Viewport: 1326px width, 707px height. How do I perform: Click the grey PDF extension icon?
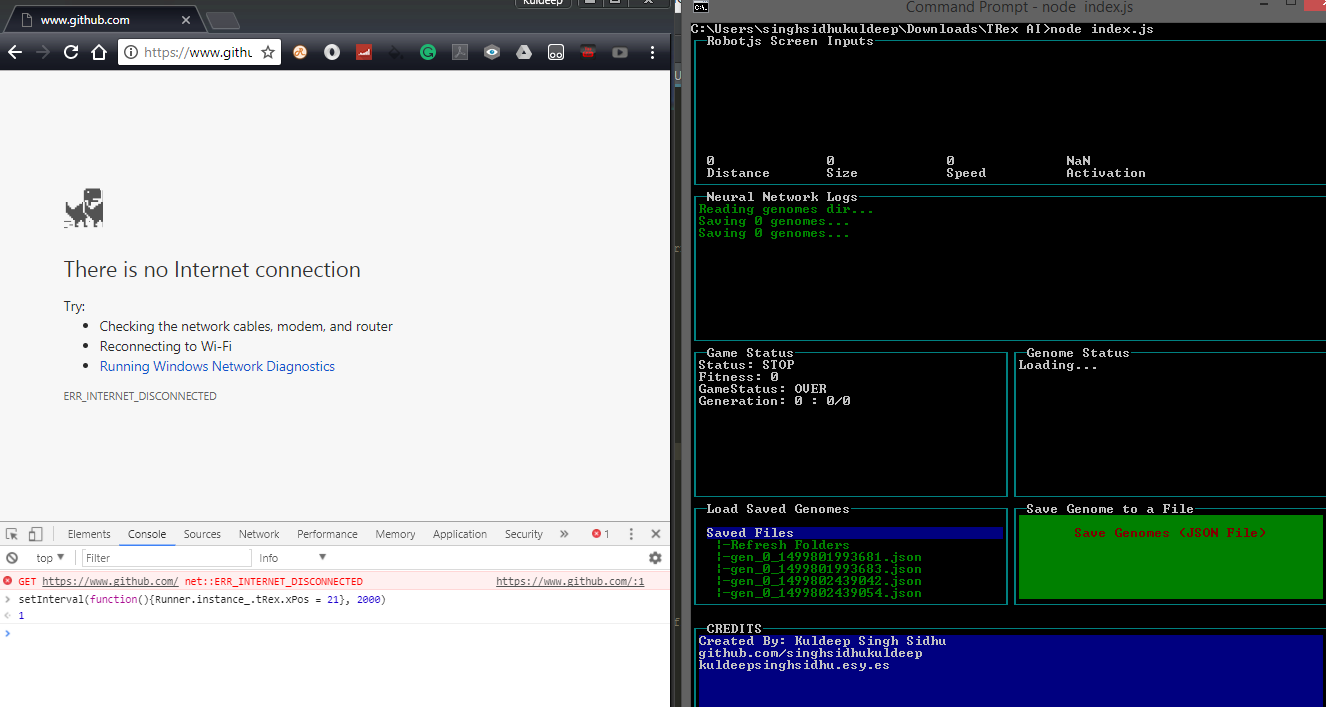(x=460, y=52)
